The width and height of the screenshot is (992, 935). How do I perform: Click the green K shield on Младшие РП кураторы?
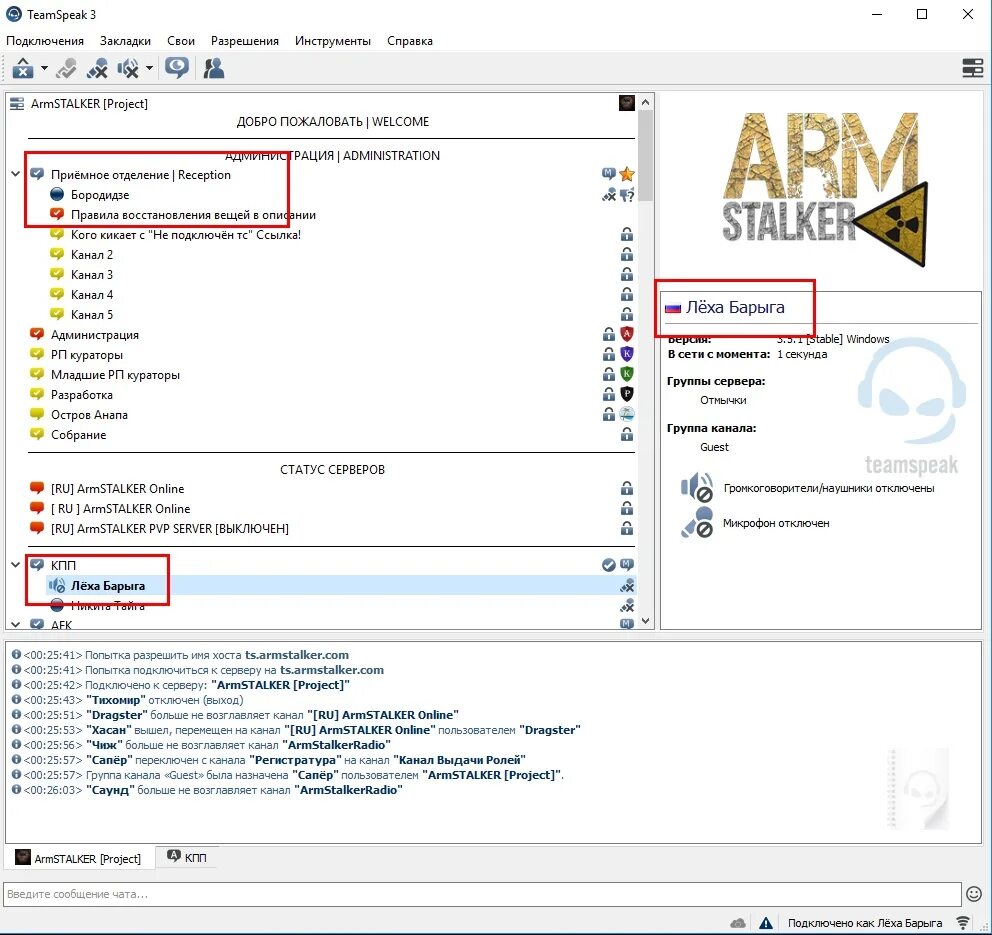point(627,374)
